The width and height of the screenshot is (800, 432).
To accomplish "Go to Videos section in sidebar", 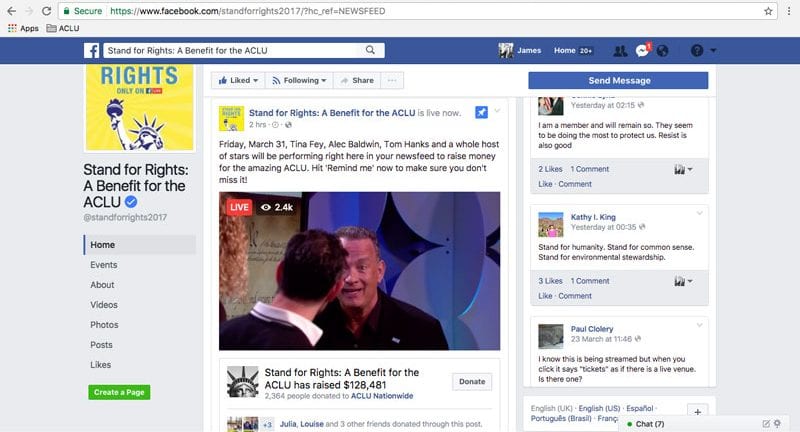I will click(x=104, y=305).
